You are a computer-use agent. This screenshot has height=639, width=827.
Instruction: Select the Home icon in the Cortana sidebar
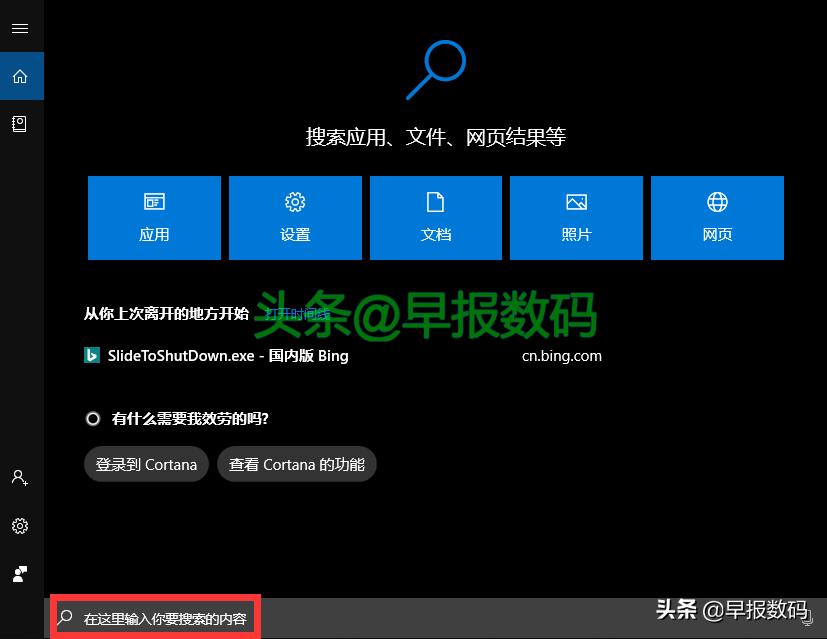[x=20, y=76]
